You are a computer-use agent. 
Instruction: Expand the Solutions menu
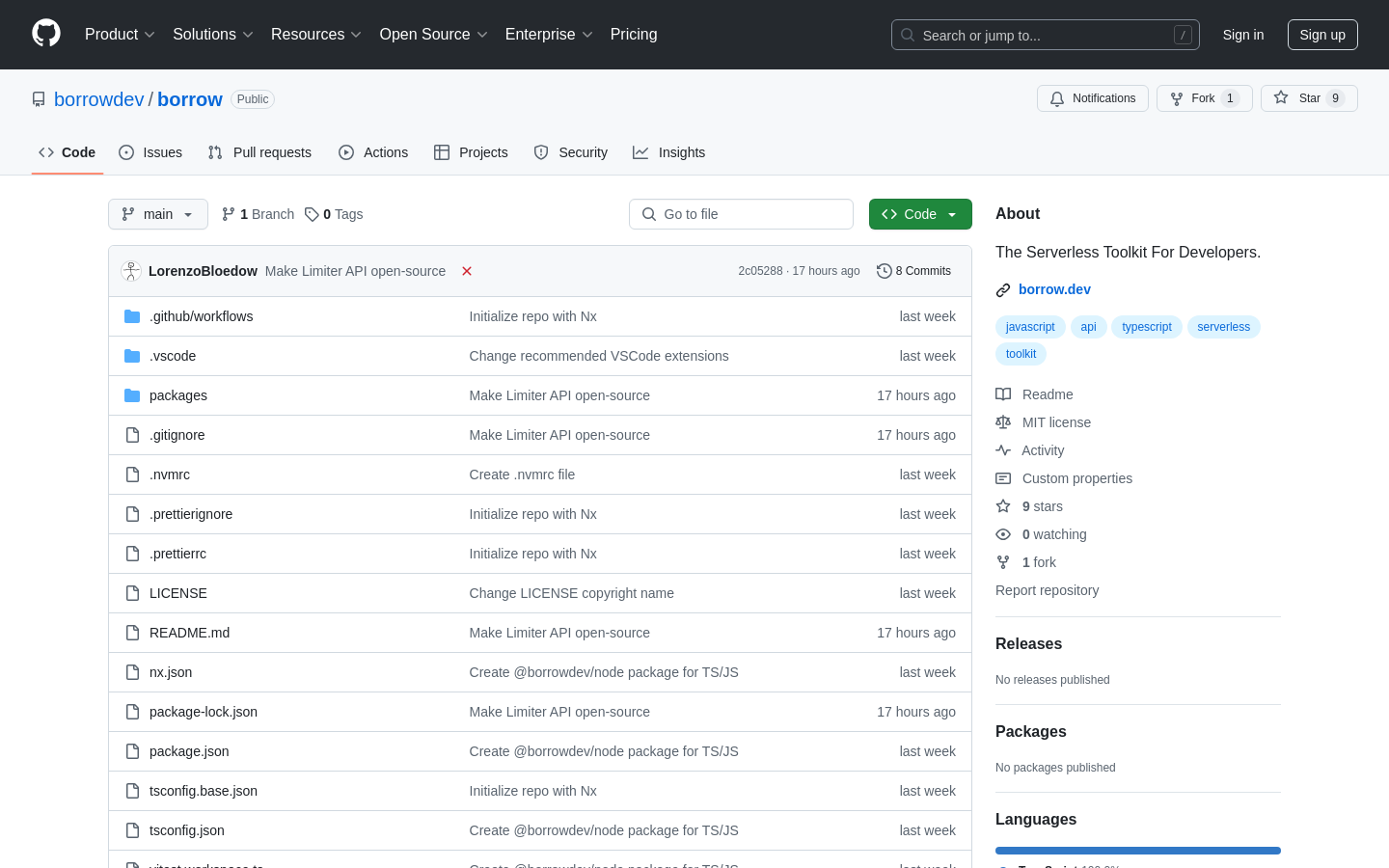pyautogui.click(x=213, y=35)
